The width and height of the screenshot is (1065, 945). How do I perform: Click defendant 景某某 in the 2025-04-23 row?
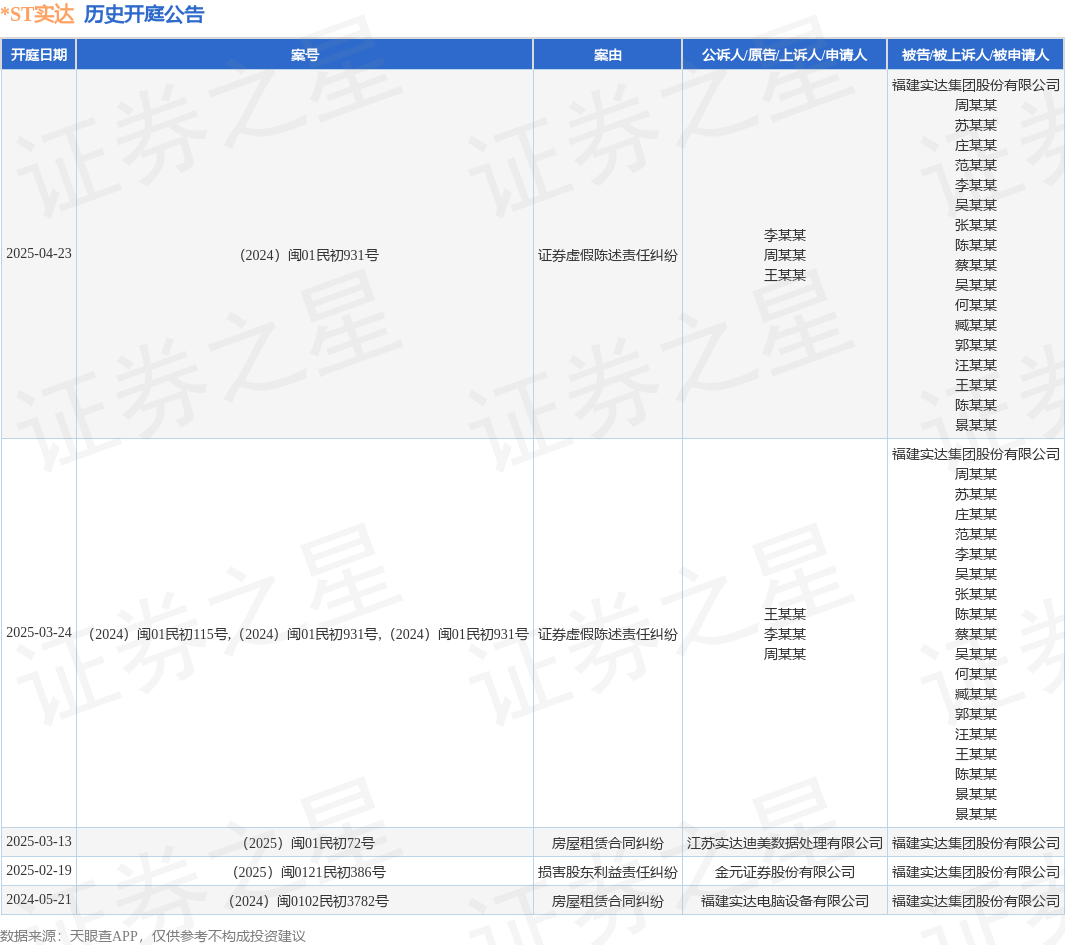point(975,425)
